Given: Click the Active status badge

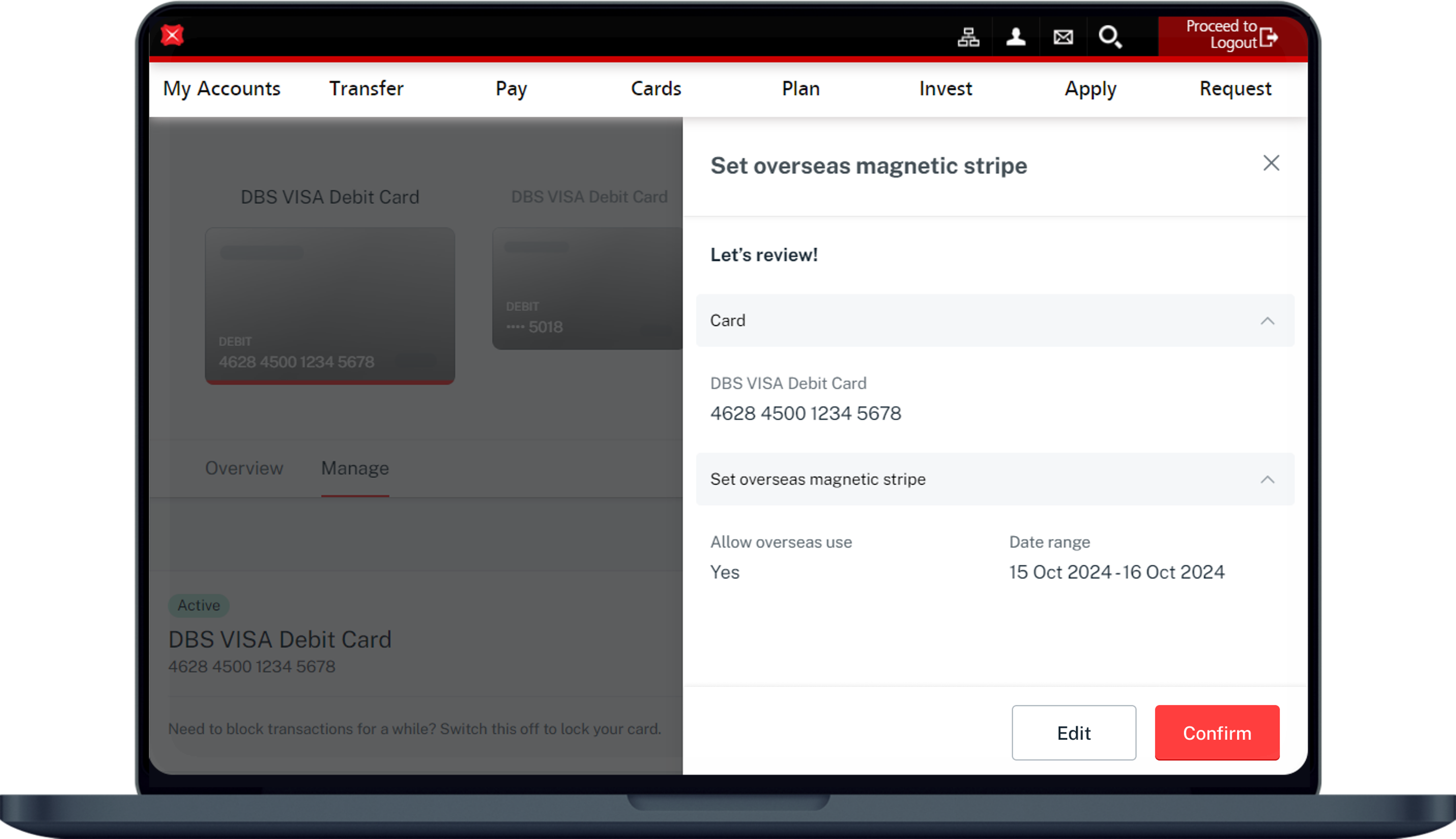Looking at the screenshot, I should pos(199,605).
